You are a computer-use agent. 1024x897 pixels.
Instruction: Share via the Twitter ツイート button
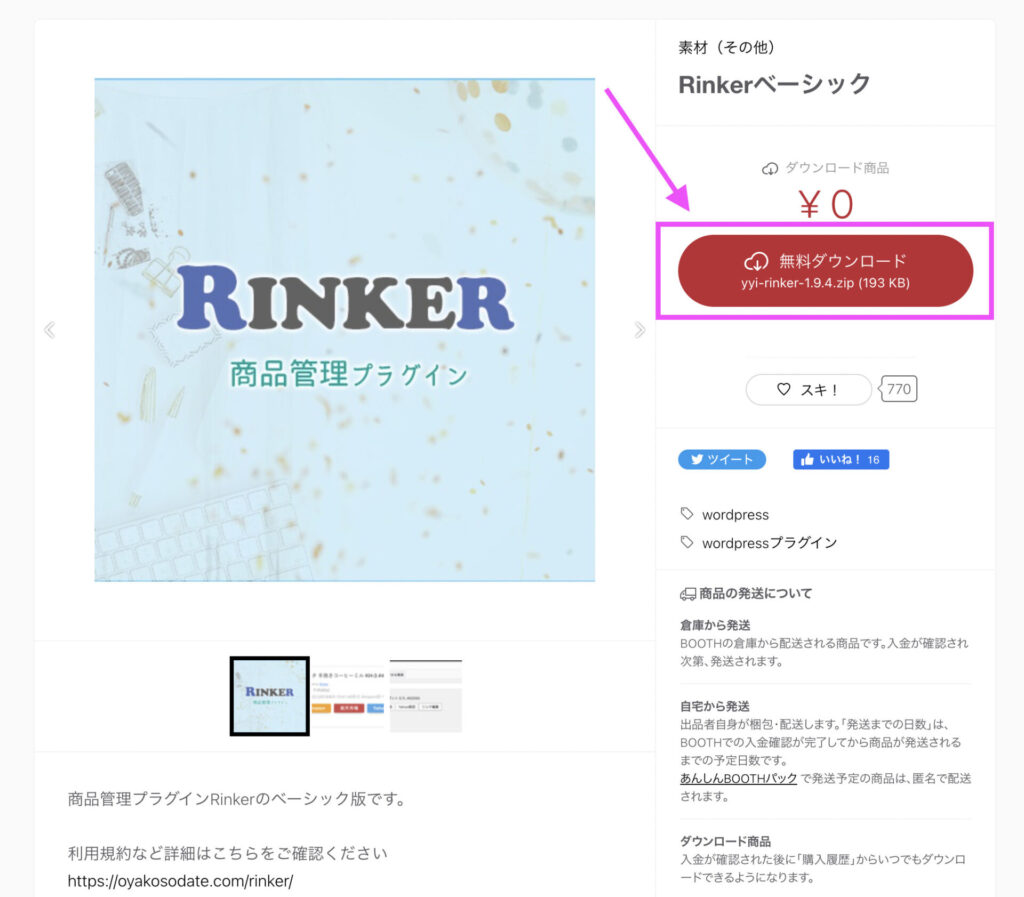722,460
